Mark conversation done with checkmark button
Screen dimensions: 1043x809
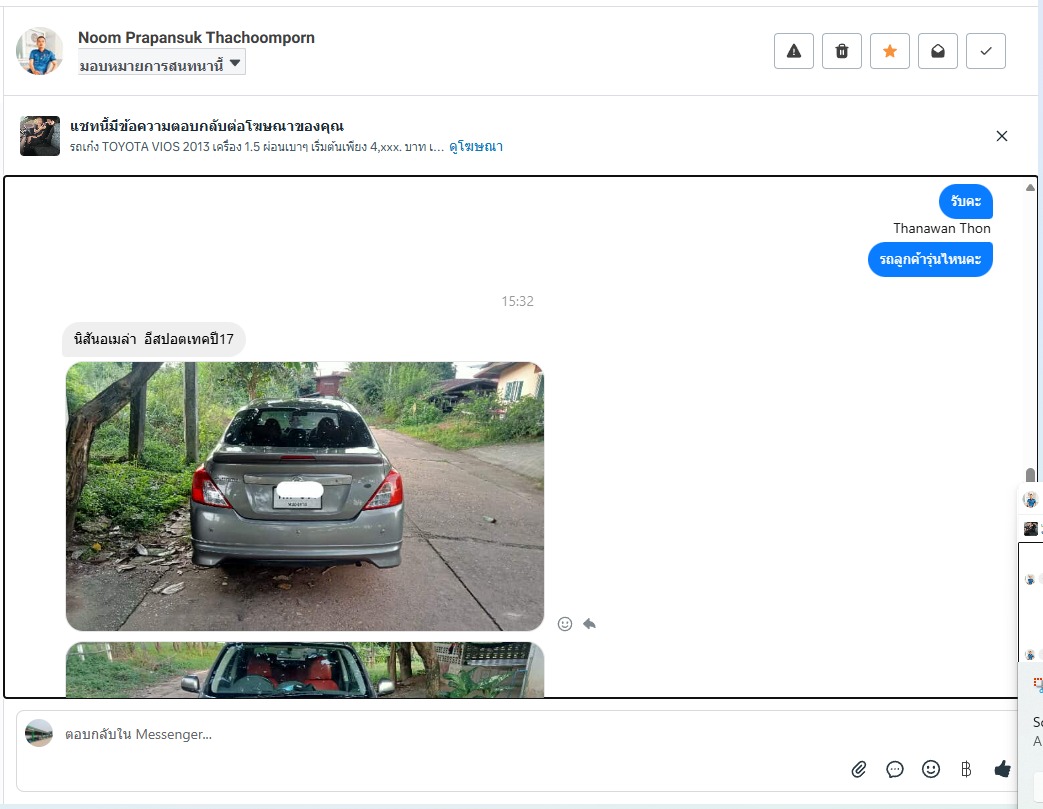click(985, 51)
